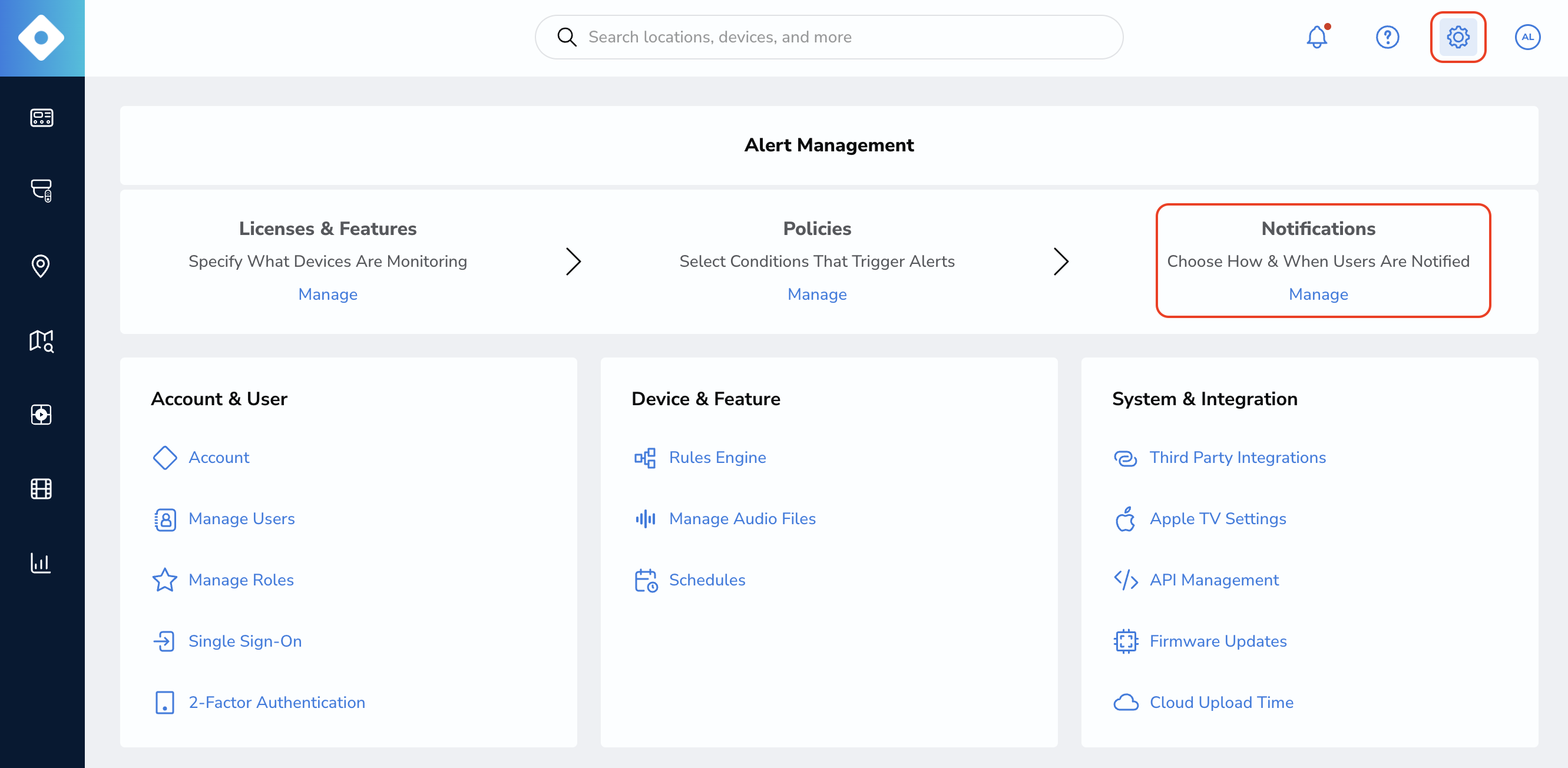Click the Alert Management heading
This screenshot has height=768, width=1568.
point(829,145)
